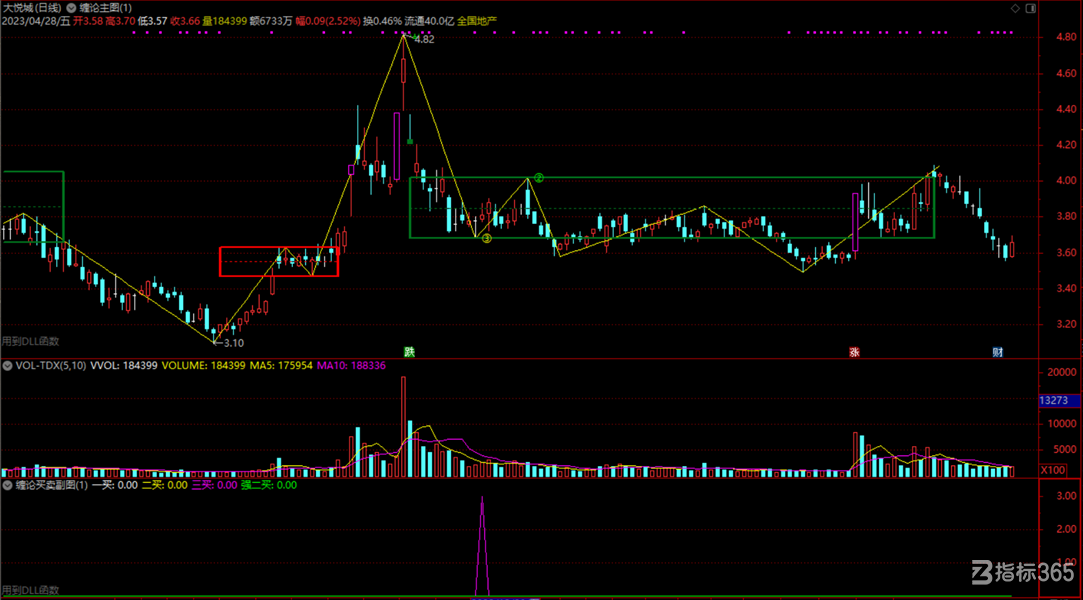
Task: Click the date 2023/04/28/五
Action: point(36,21)
